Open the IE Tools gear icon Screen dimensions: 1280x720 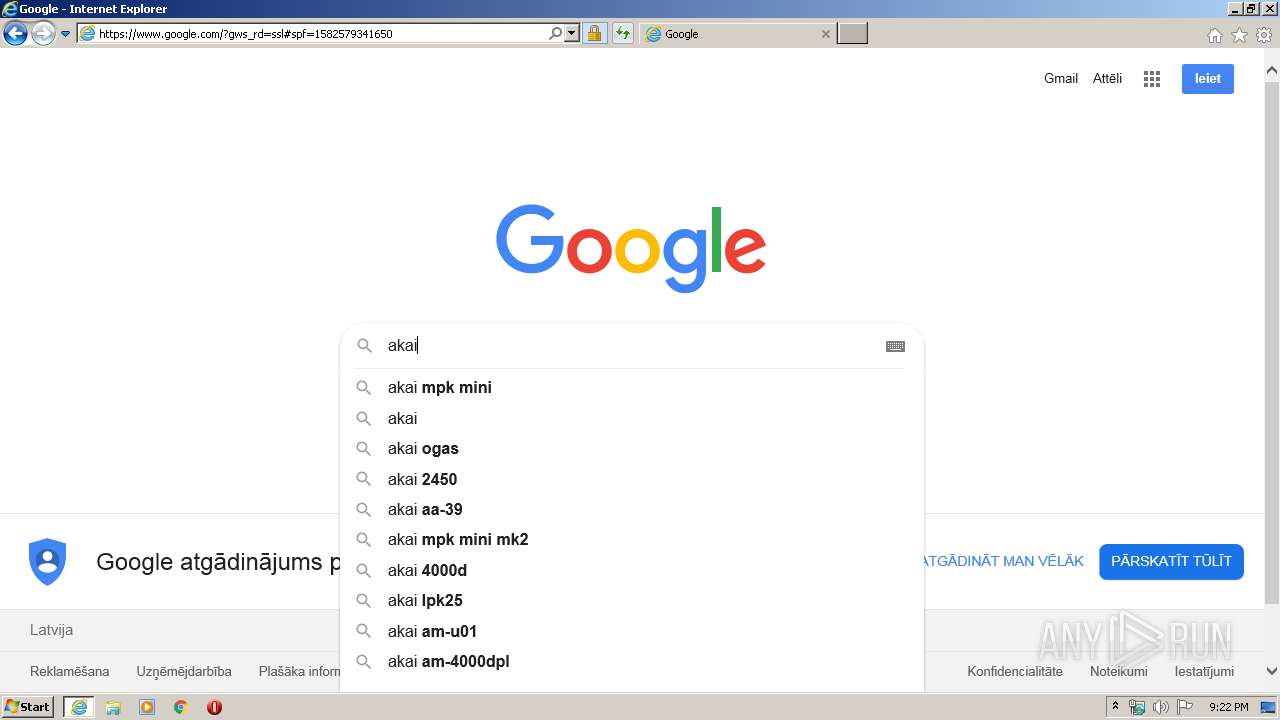coord(1264,35)
